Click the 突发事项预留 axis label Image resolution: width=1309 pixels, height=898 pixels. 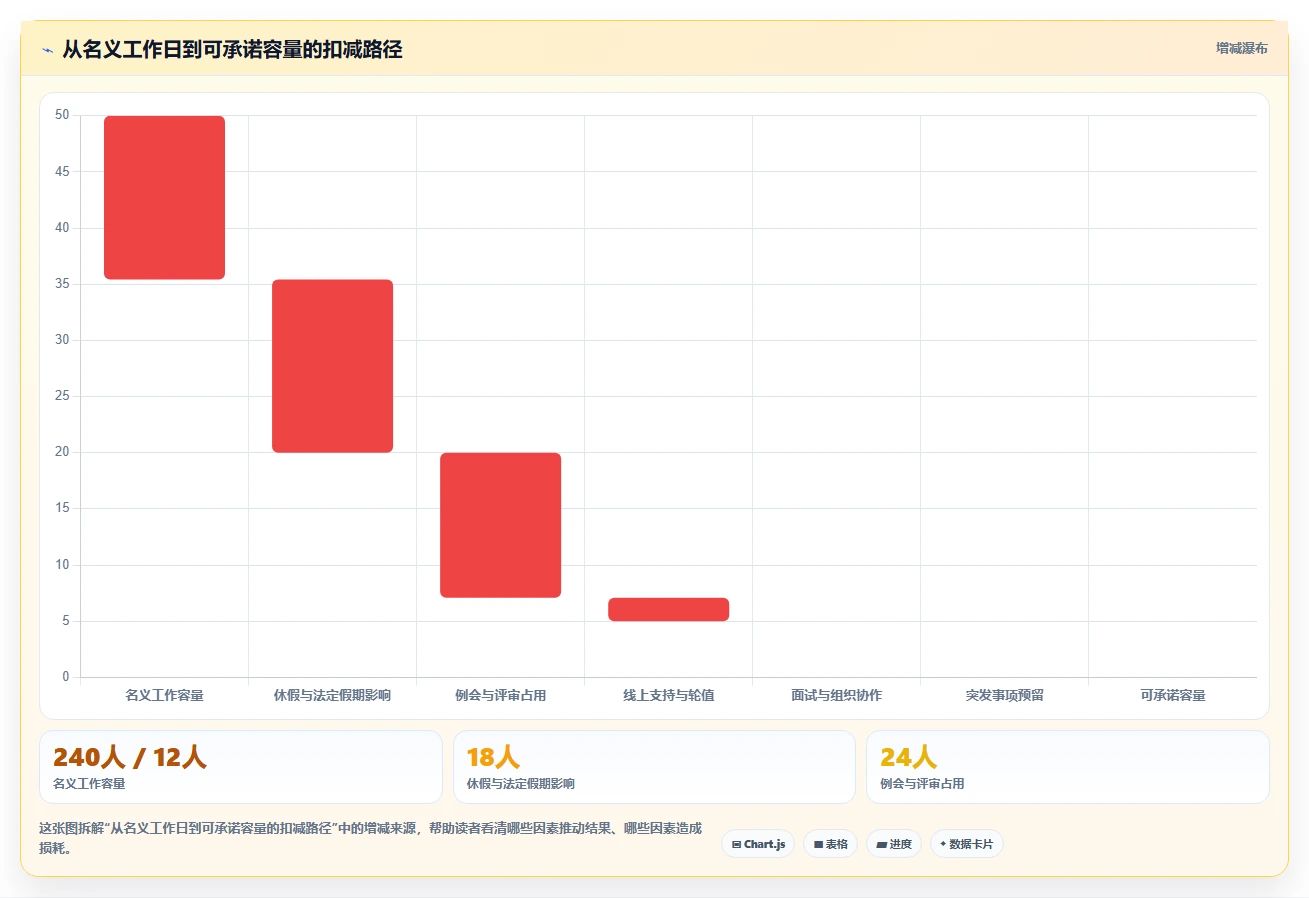1005,695
